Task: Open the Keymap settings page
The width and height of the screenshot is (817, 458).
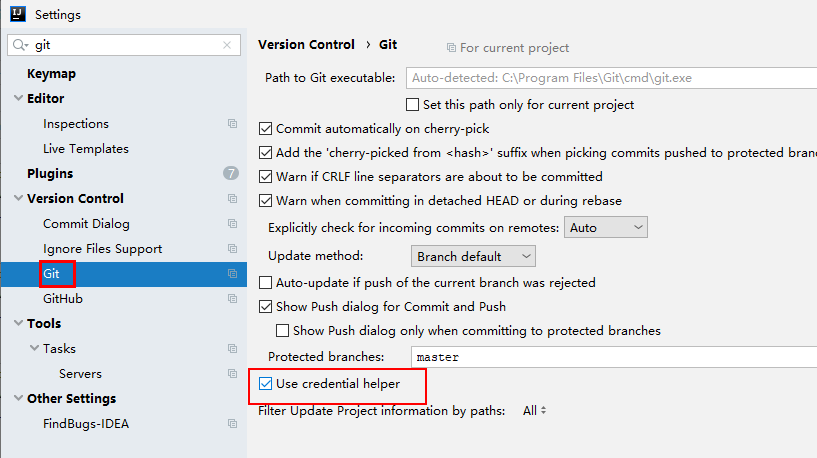Action: click(52, 73)
